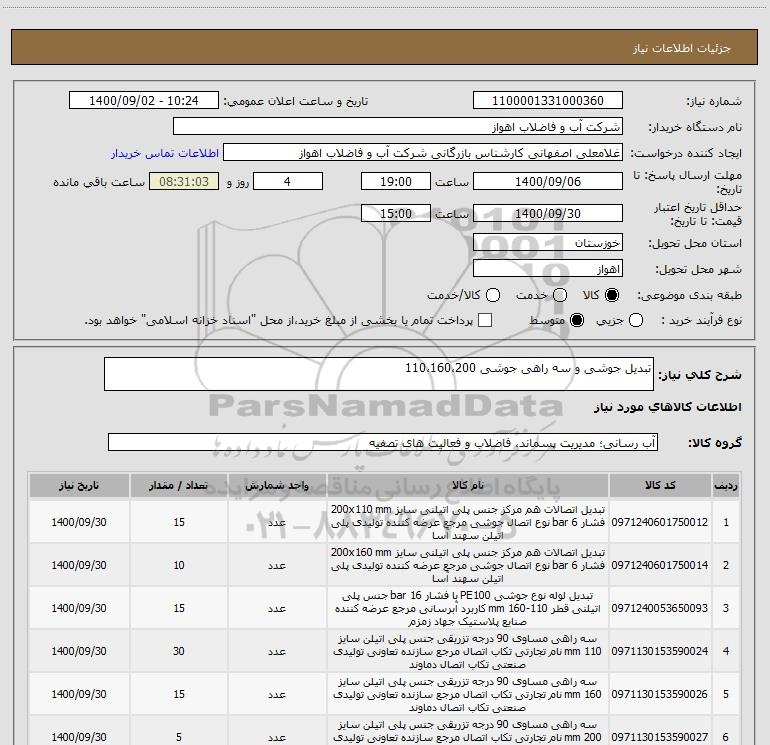This screenshot has width=770, height=745.
Task: Click the days remaining field showing 4
Action: pyautogui.click(x=288, y=181)
